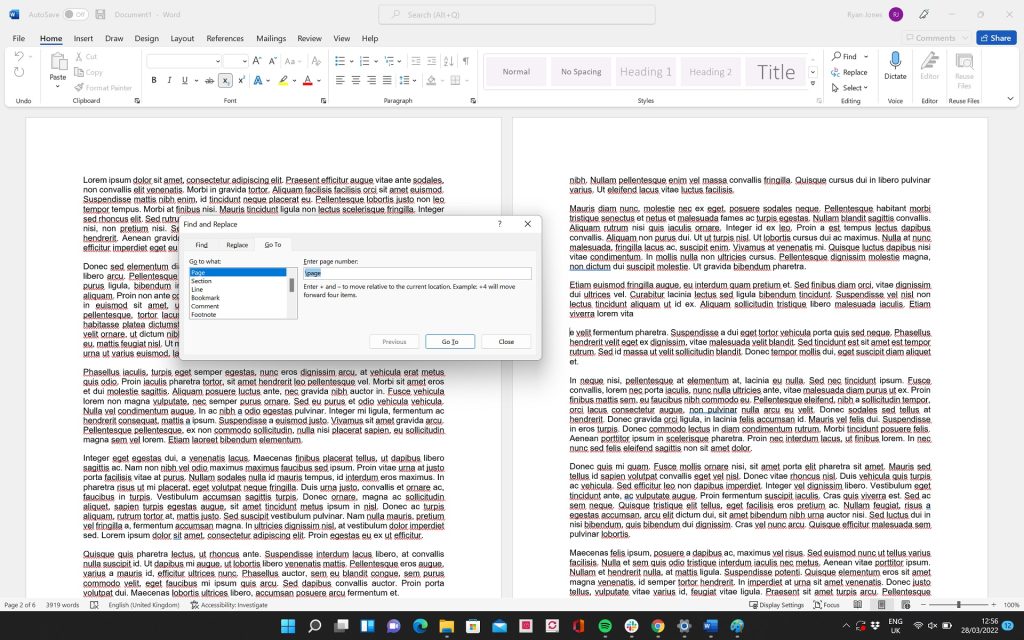Apply subscript formatting
Viewport: 1024px width, 640px height.
[225, 80]
